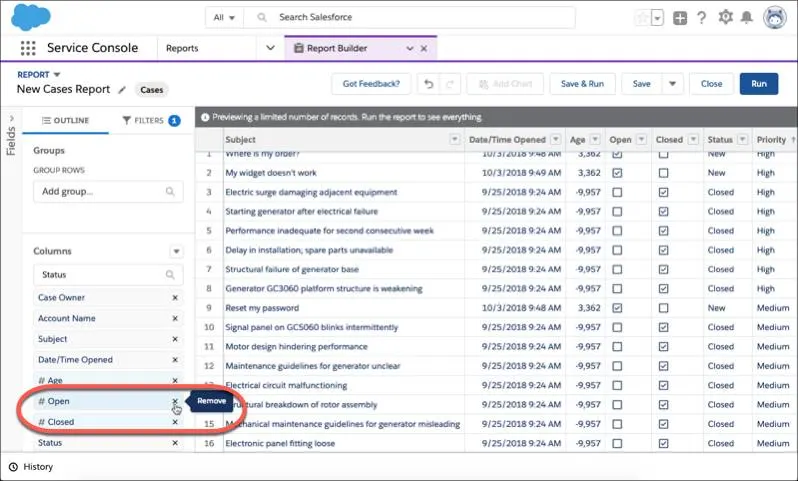Select the Reports navigation tab
Image resolution: width=798 pixels, height=481 pixels.
(x=182, y=48)
